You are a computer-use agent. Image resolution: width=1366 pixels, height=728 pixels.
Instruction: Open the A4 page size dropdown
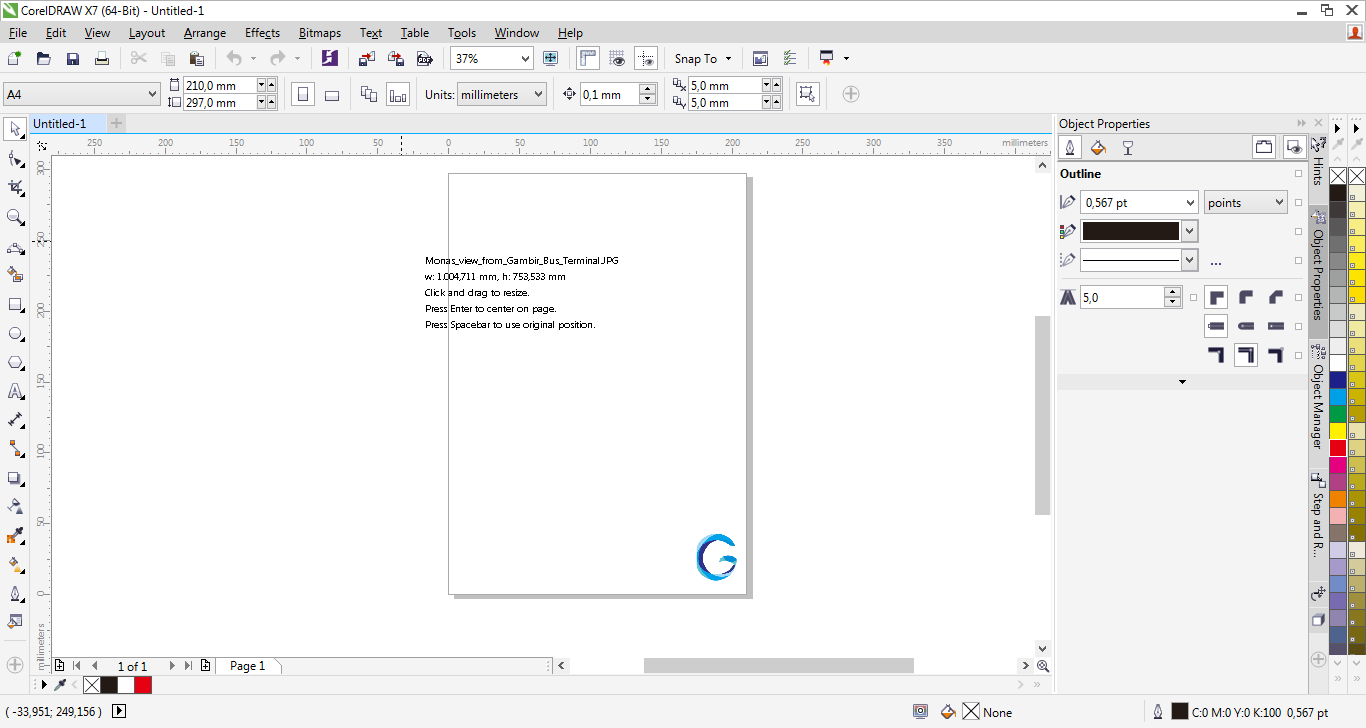[152, 94]
